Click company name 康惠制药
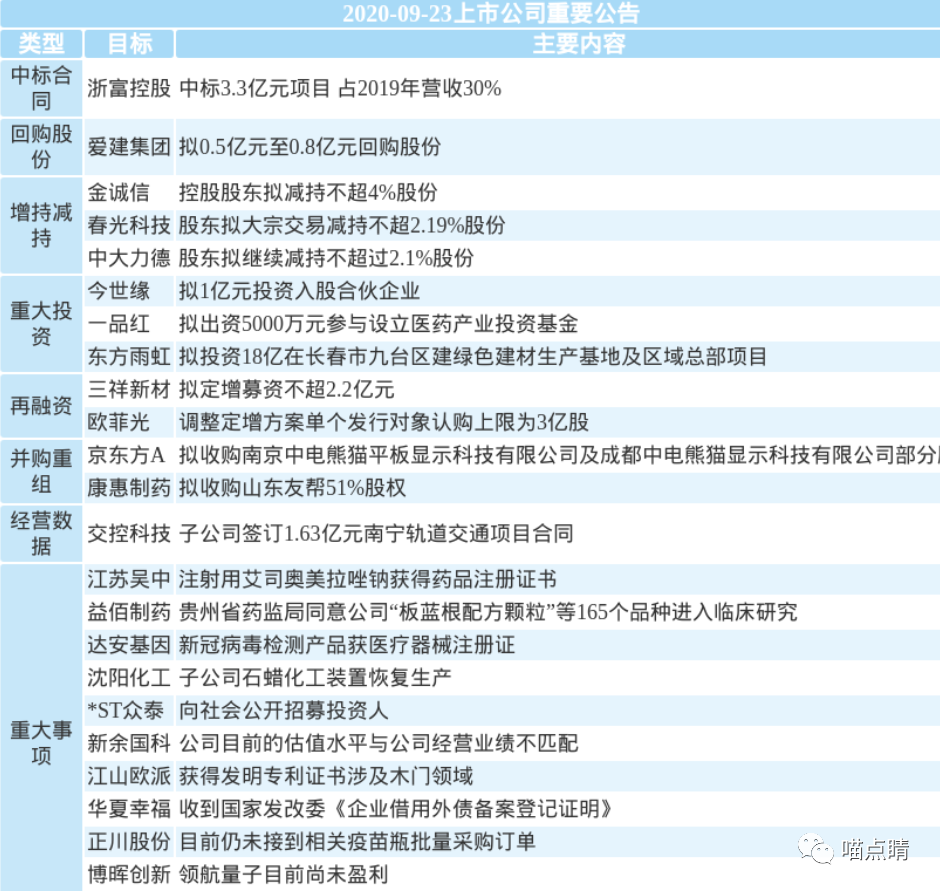Screen dimensions: 940x891 [129, 488]
